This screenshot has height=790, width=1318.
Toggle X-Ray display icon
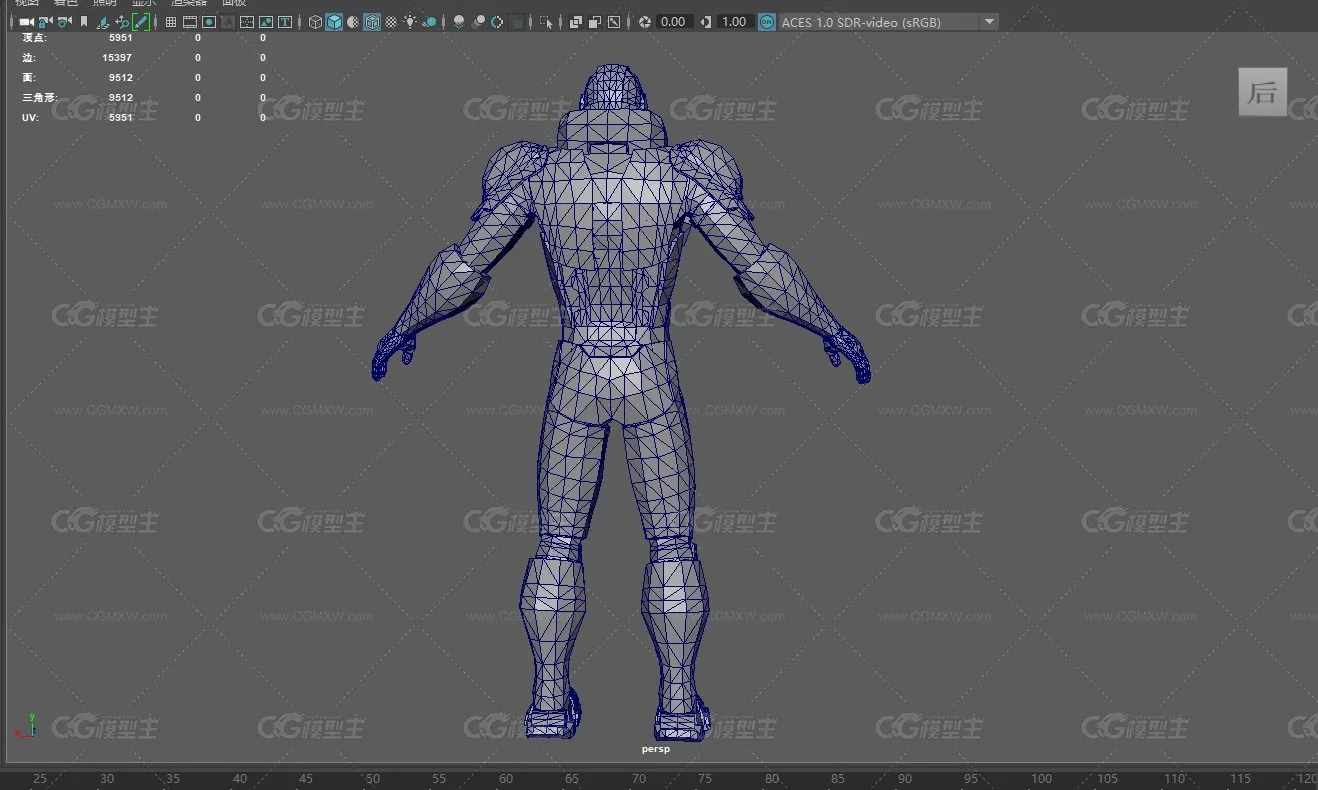coord(575,22)
